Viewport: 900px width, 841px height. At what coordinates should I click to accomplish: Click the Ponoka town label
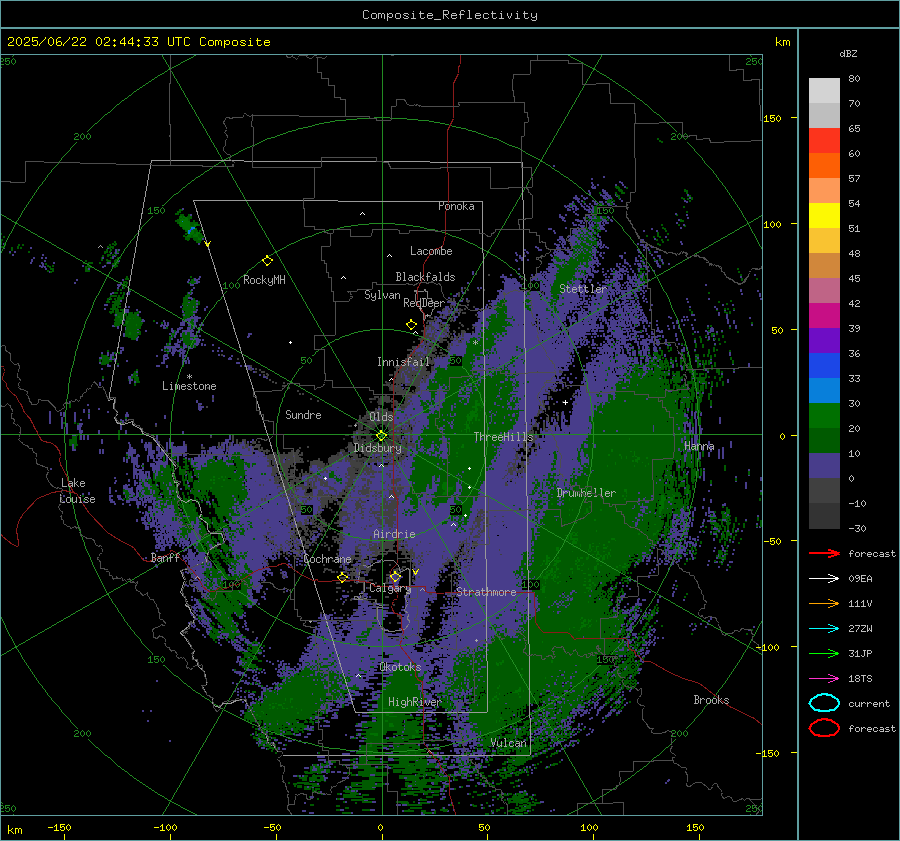point(456,206)
